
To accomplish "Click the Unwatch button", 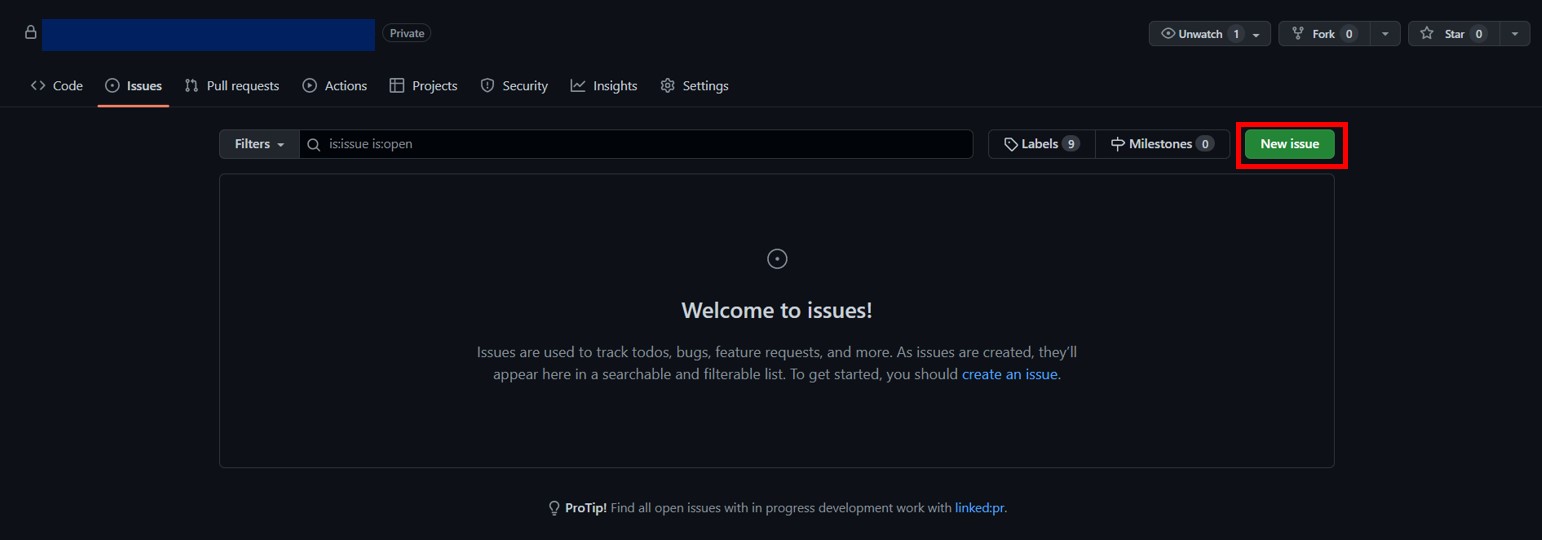I will pyautogui.click(x=1210, y=34).
